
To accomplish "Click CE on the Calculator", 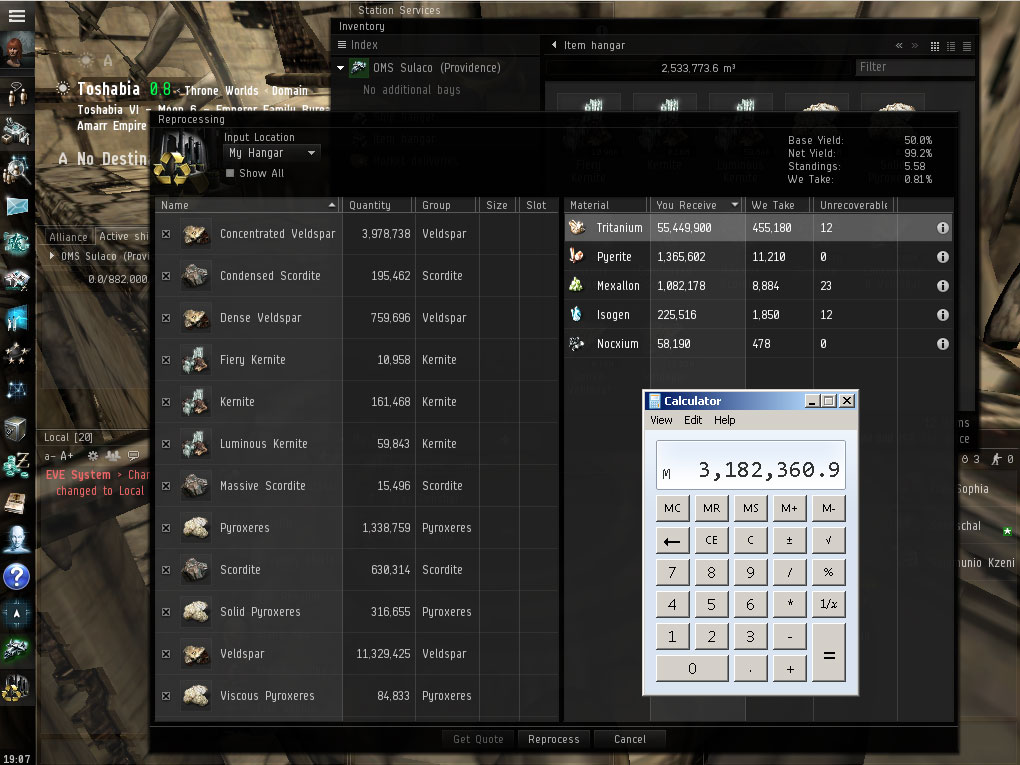I will tap(712, 540).
